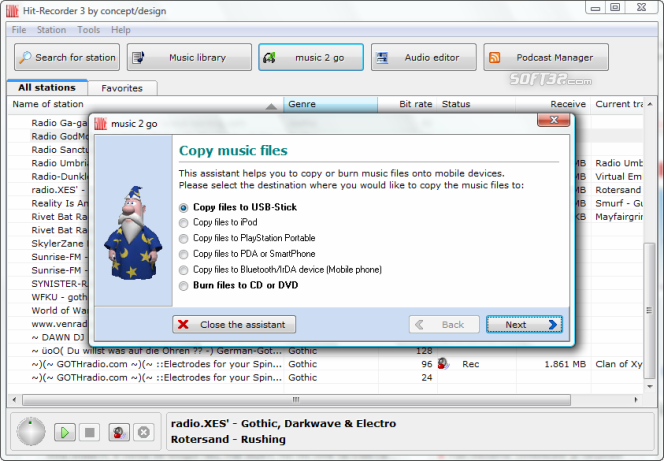Click the music 2 go headphones icon
This screenshot has width=664, height=461.
point(269,57)
